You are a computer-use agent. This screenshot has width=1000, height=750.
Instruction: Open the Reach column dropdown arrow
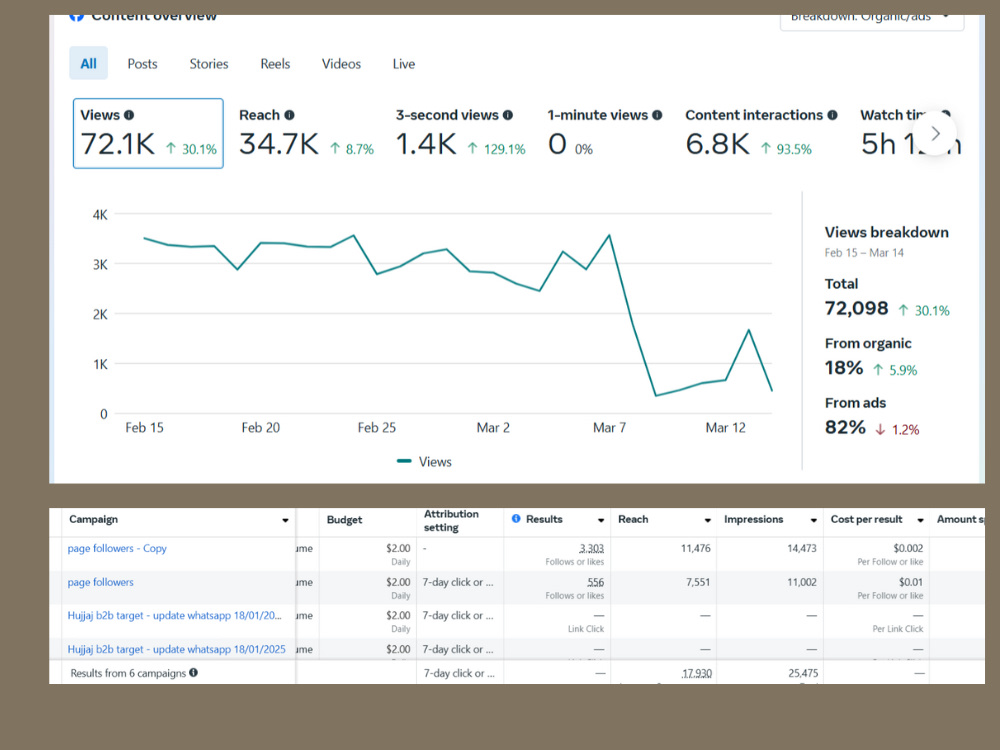pos(707,520)
